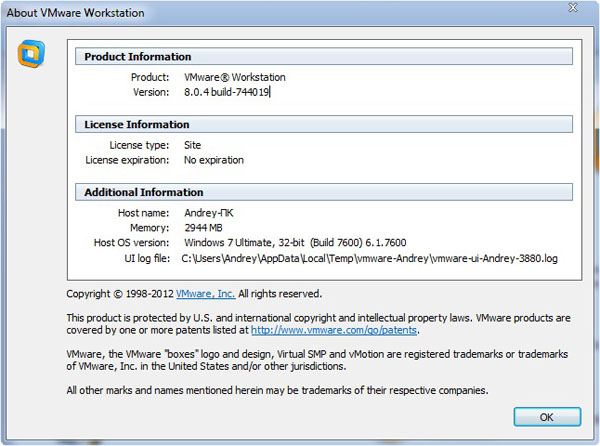The height and width of the screenshot is (446, 600).
Task: Click the License Information section header
Action: (x=136, y=125)
